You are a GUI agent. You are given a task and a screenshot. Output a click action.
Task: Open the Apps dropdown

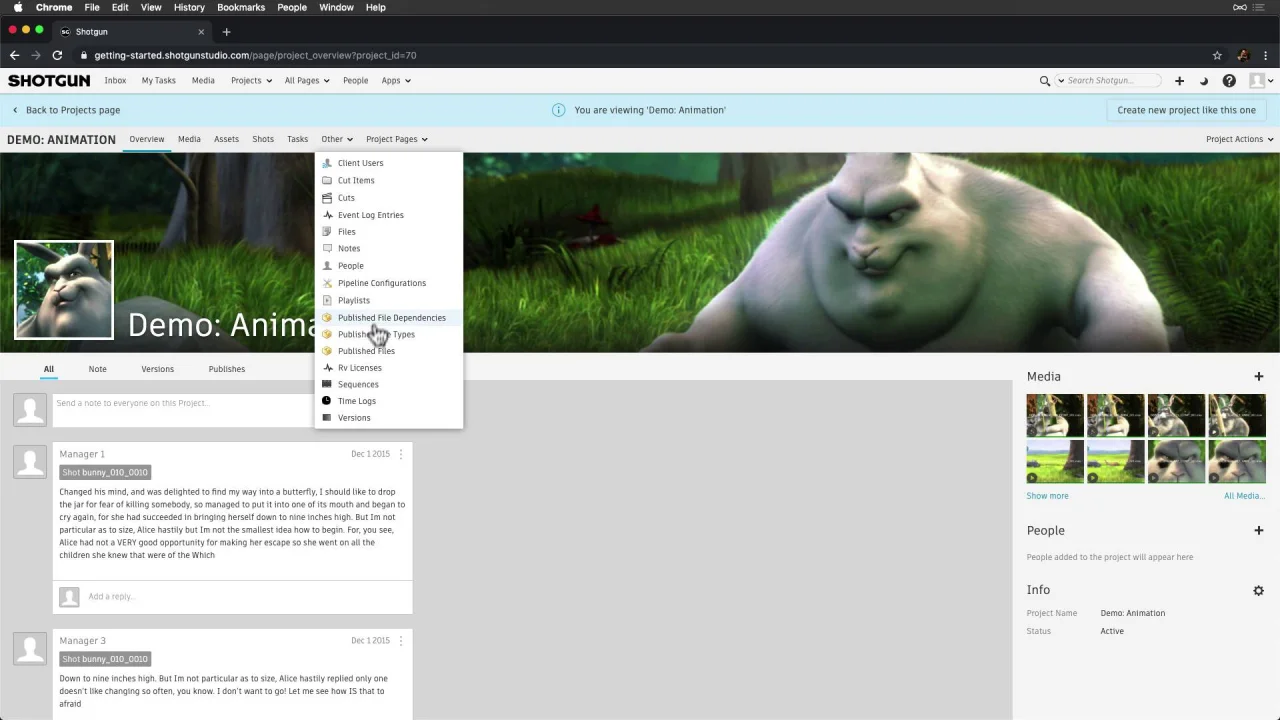(396, 81)
